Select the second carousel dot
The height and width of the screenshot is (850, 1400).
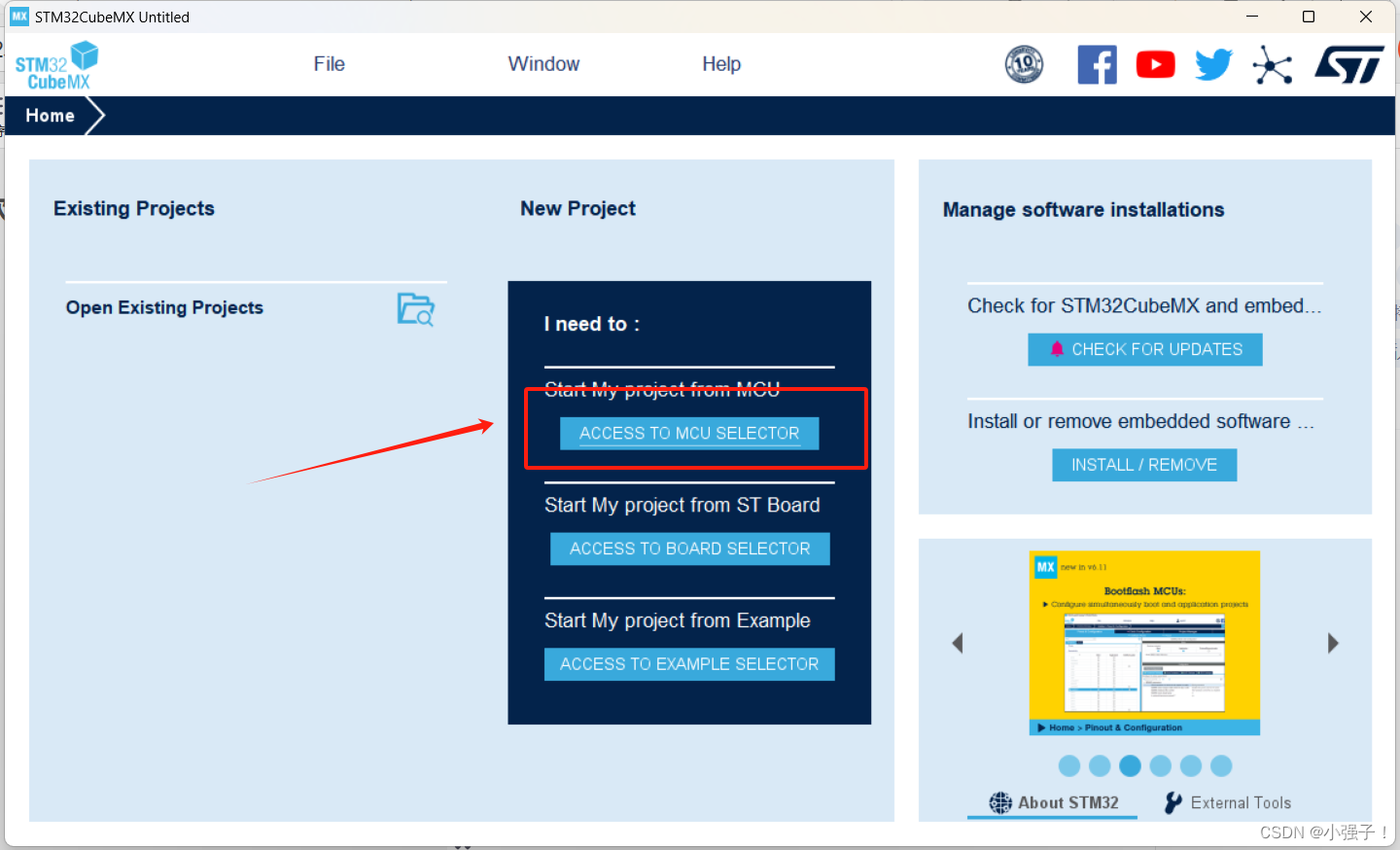(1100, 766)
